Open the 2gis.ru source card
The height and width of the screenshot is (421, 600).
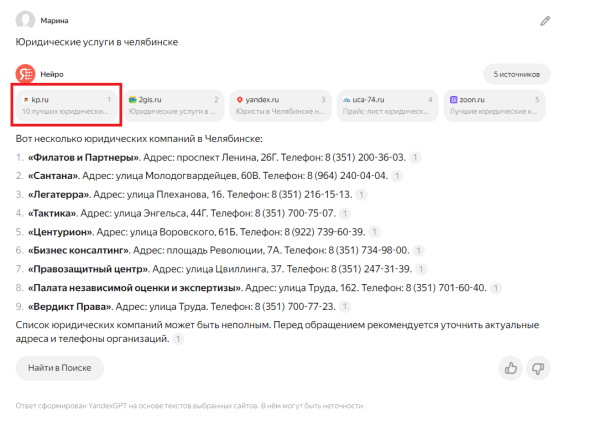[174, 105]
